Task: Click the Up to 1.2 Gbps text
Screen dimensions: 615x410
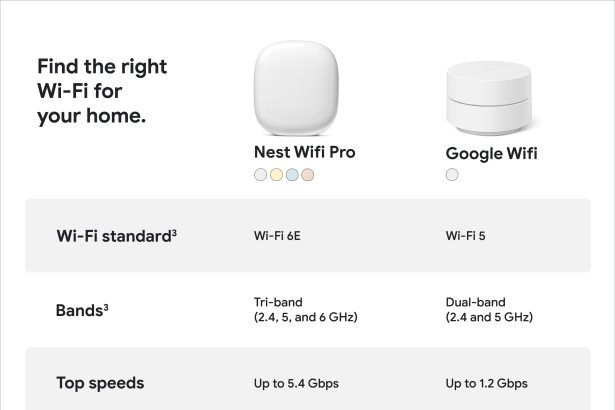Action: click(x=486, y=383)
